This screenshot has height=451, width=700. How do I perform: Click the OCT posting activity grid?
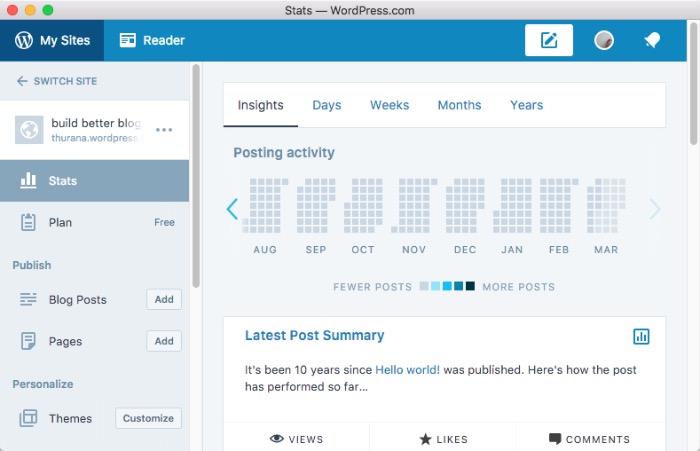click(x=363, y=205)
